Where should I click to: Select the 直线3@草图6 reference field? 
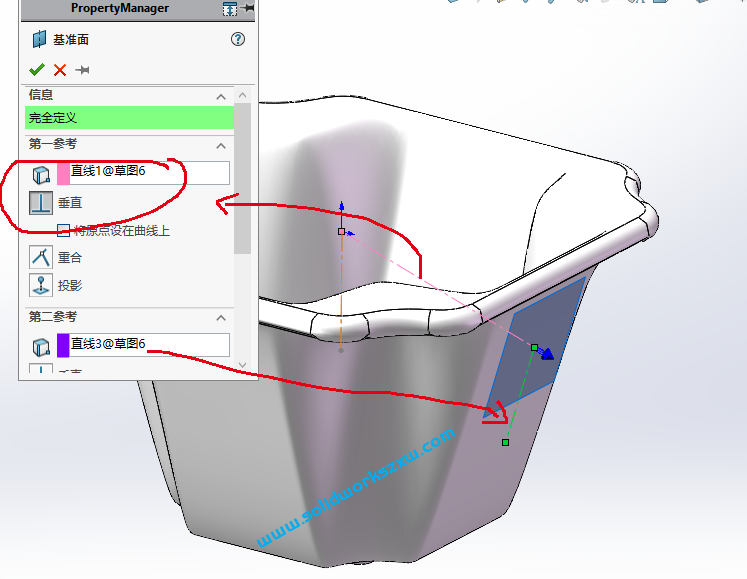click(148, 345)
